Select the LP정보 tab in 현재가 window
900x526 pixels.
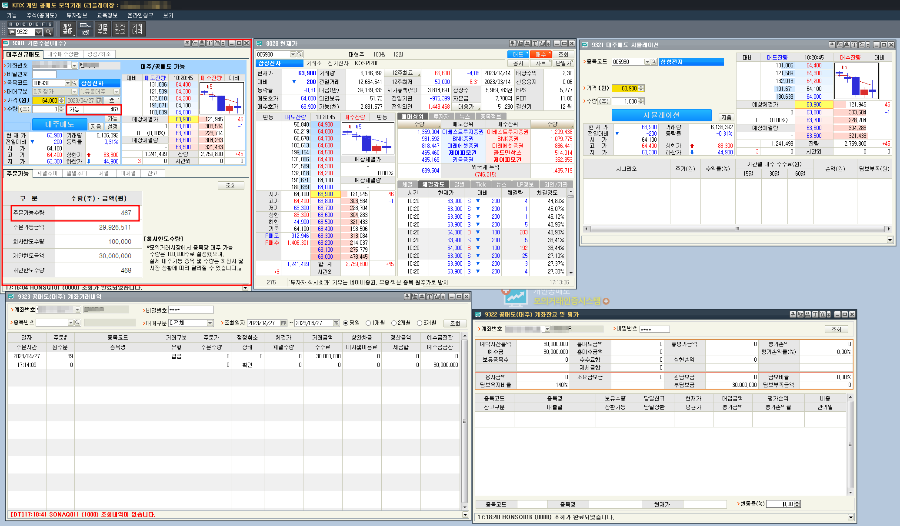coord(525,184)
